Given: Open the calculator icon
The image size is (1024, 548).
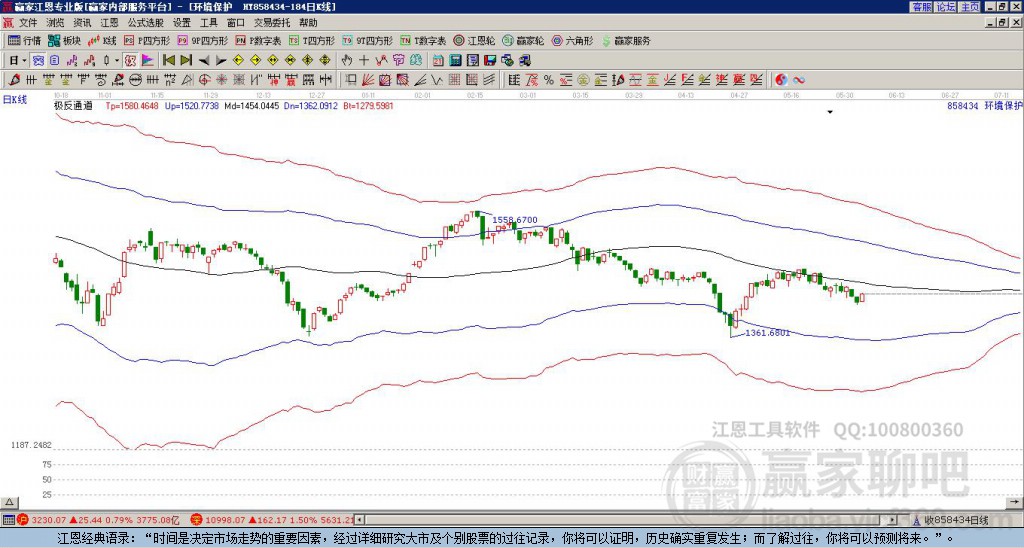Looking at the screenshot, I should pyautogui.click(x=456, y=60).
